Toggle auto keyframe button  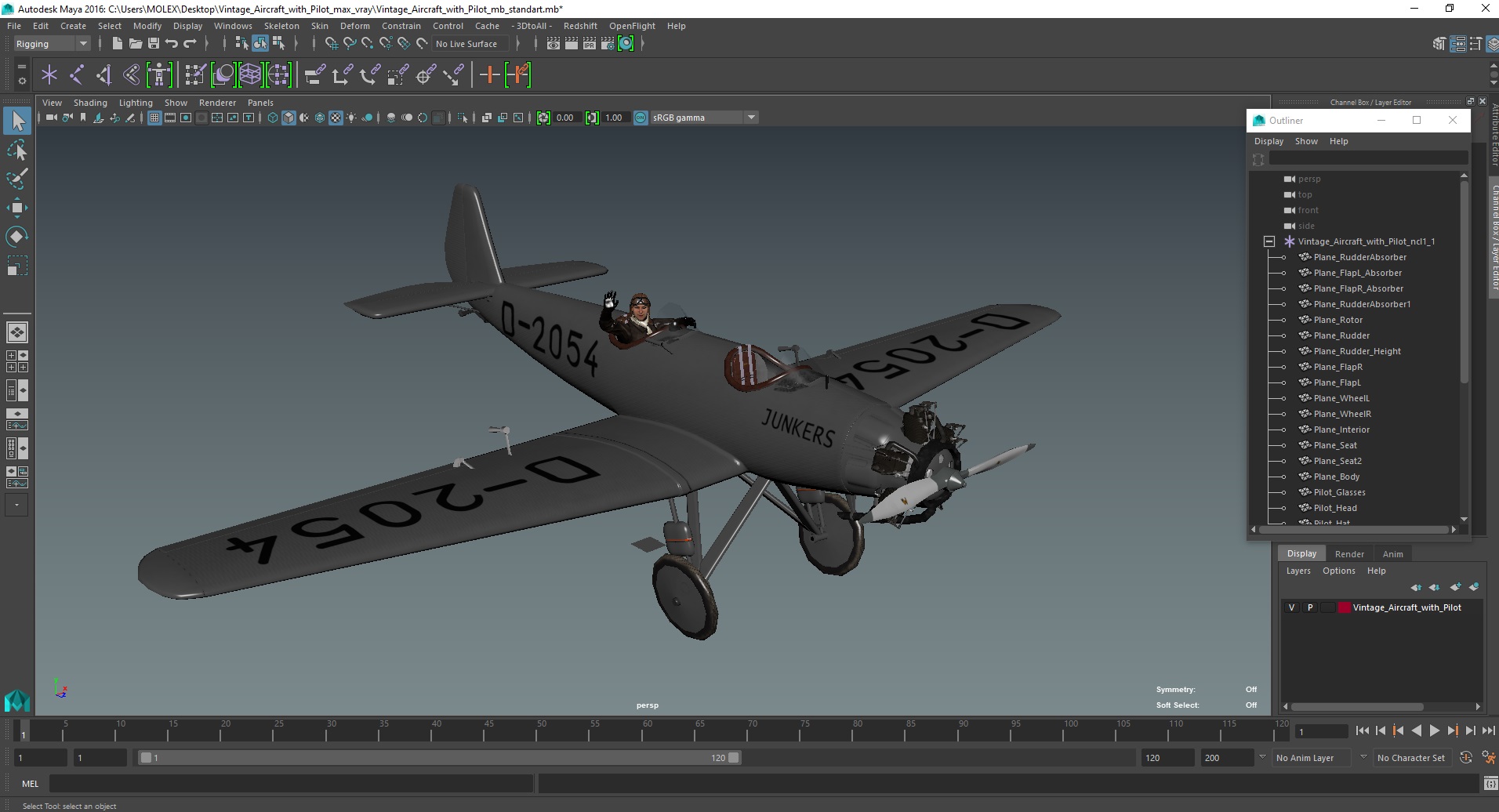1466,758
